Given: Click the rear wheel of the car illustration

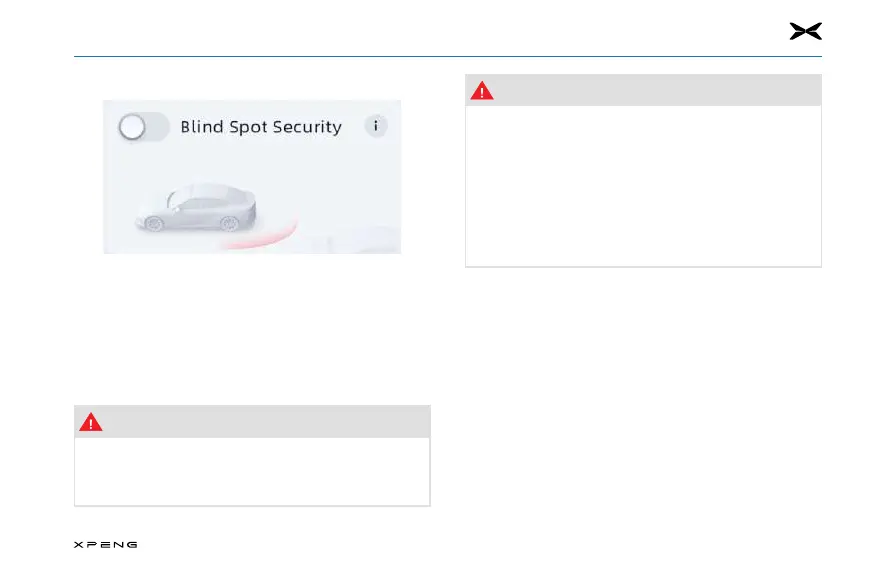Looking at the screenshot, I should (x=229, y=223).
